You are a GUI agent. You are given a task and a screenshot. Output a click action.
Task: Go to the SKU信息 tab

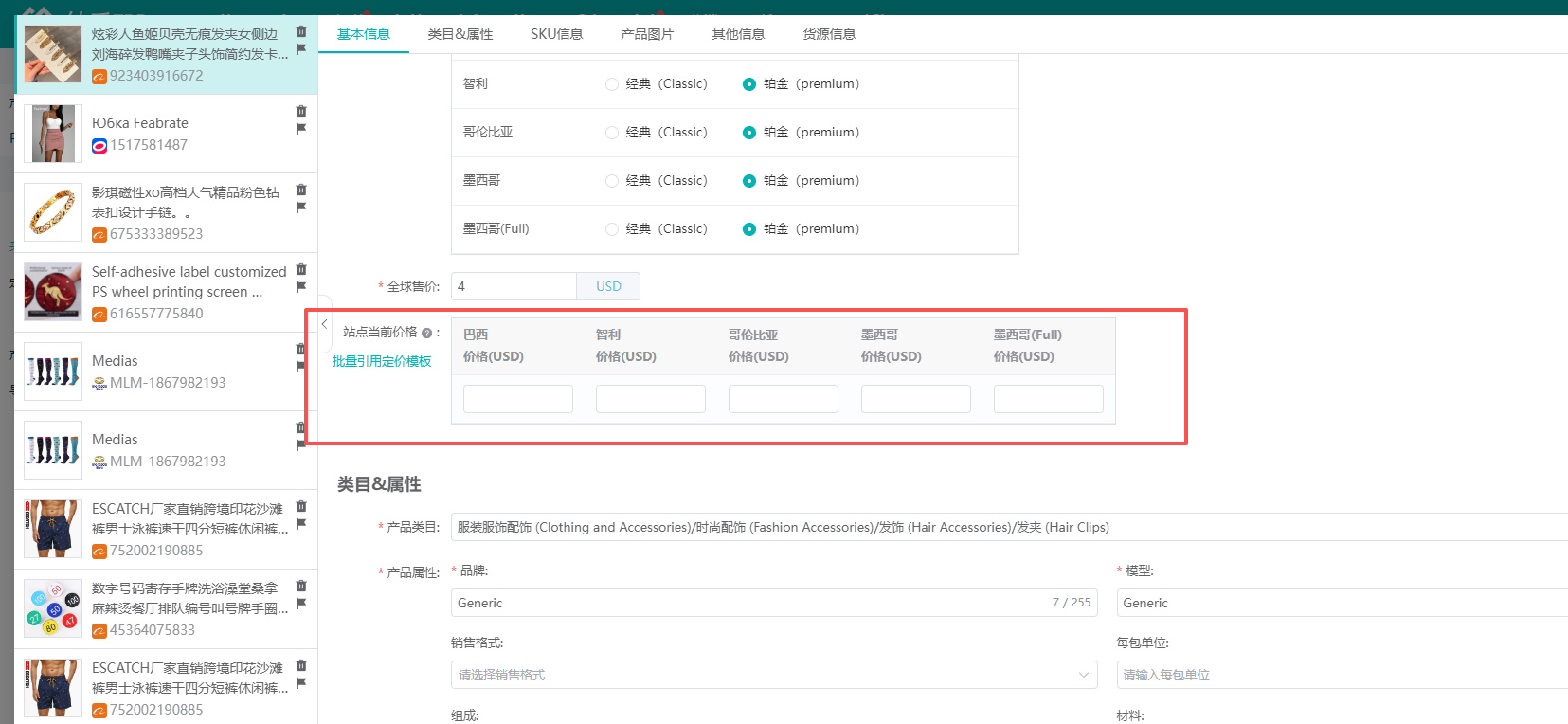click(x=557, y=34)
